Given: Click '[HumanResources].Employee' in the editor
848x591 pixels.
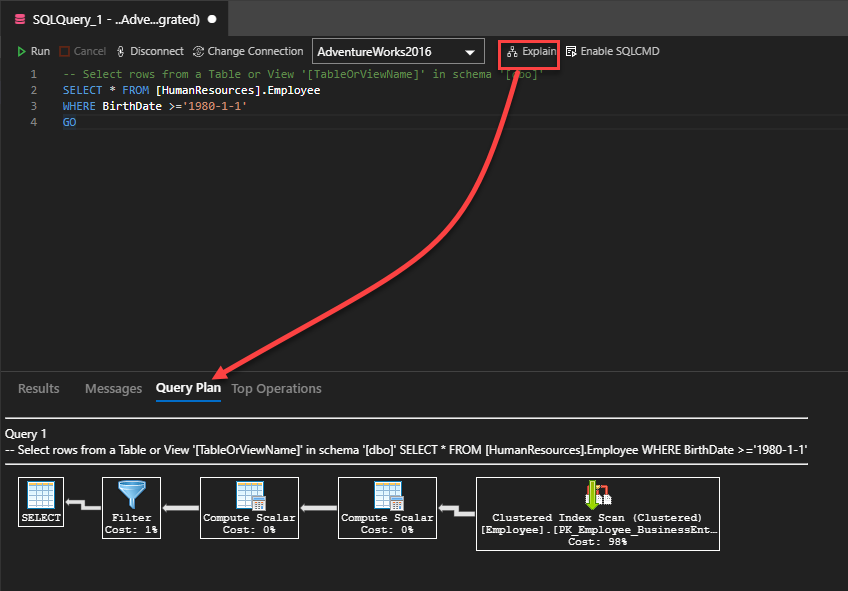Looking at the screenshot, I should coord(238,90).
